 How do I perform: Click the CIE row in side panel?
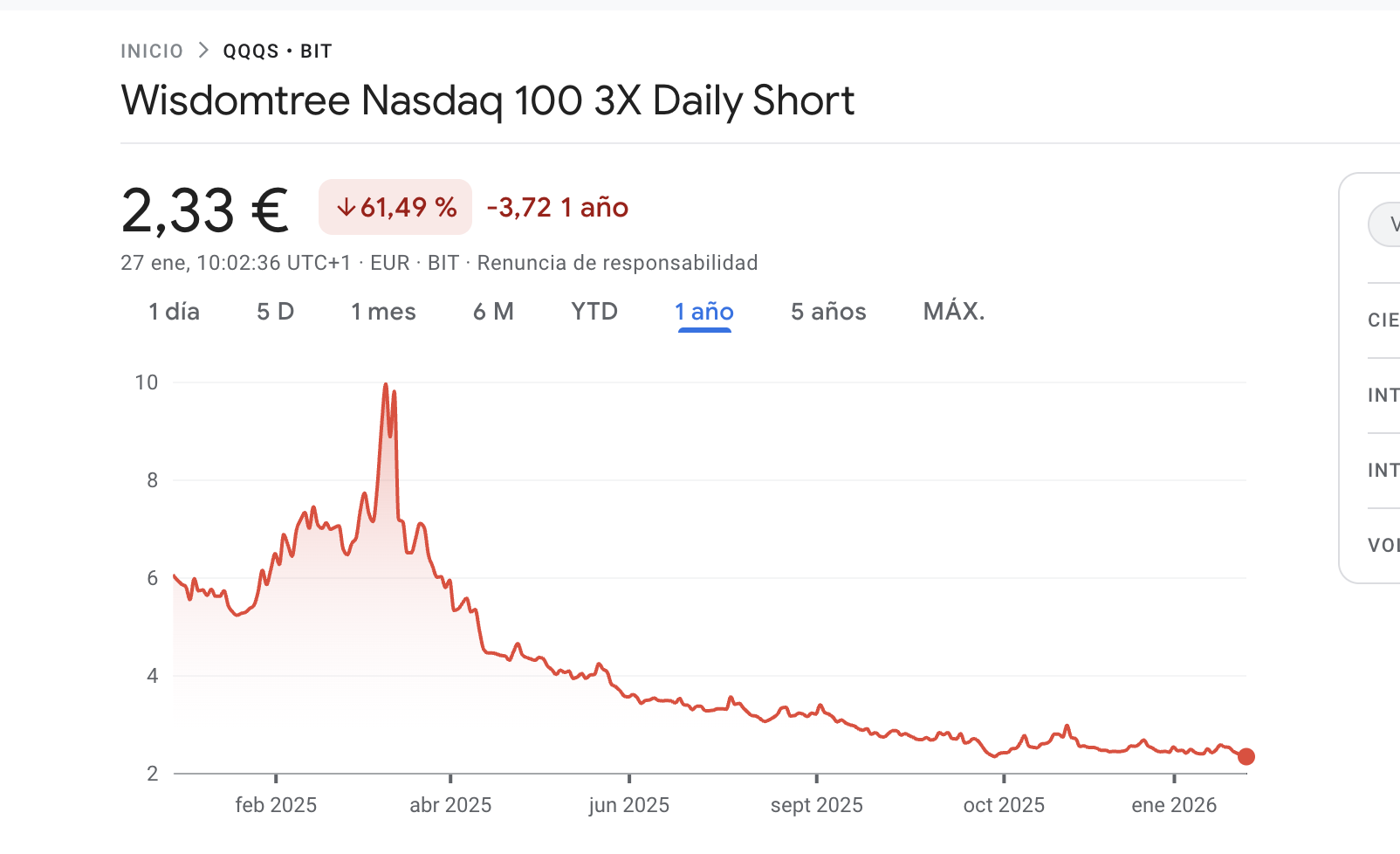(1383, 320)
